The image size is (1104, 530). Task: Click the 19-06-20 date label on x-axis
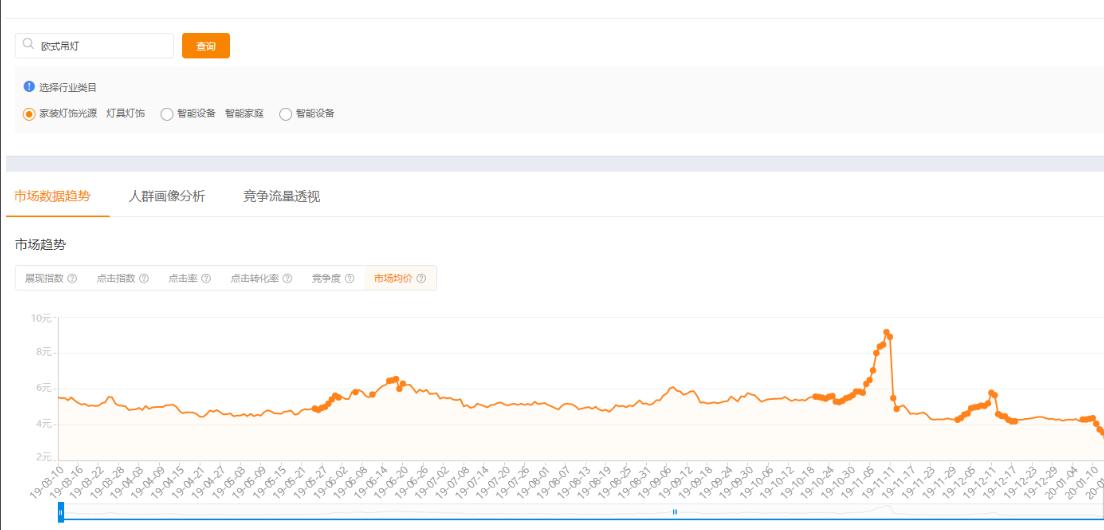coord(391,481)
